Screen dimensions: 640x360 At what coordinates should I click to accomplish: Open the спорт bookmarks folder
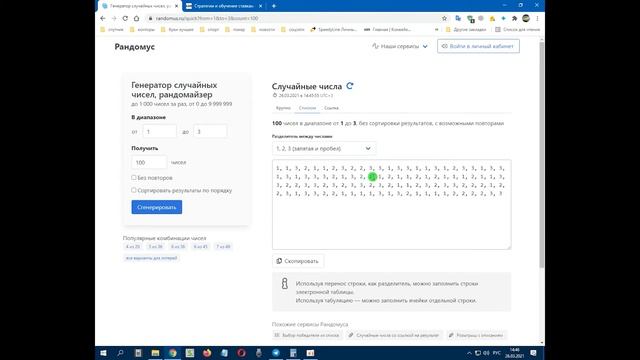(210, 29)
